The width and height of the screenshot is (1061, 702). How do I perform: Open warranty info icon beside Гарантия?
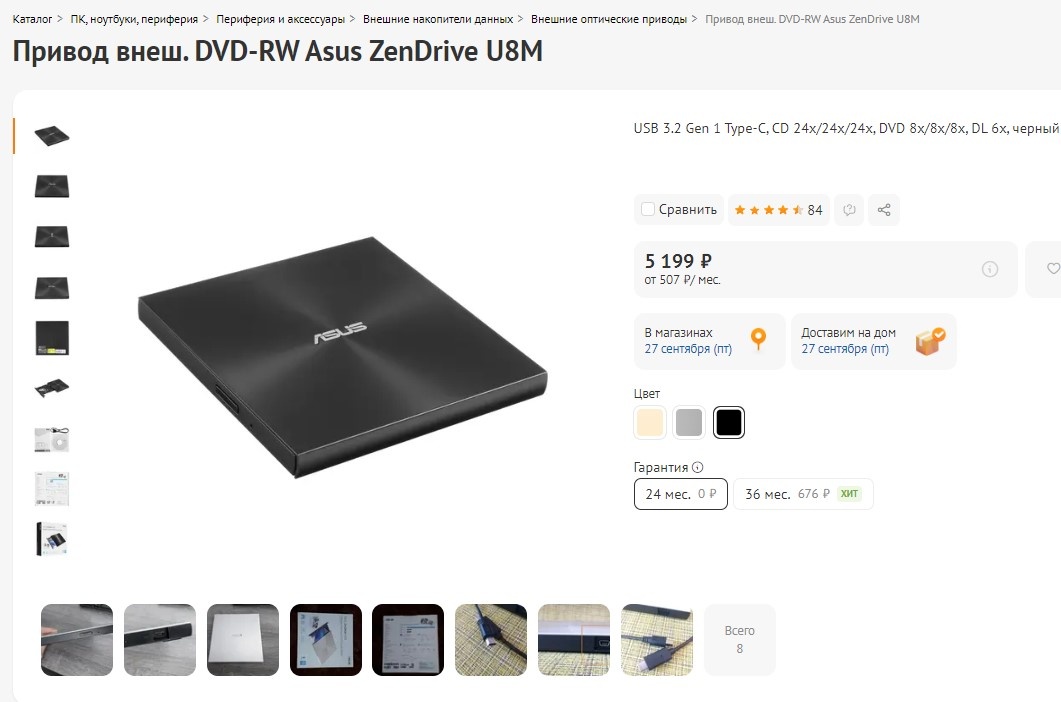pyautogui.click(x=698, y=467)
